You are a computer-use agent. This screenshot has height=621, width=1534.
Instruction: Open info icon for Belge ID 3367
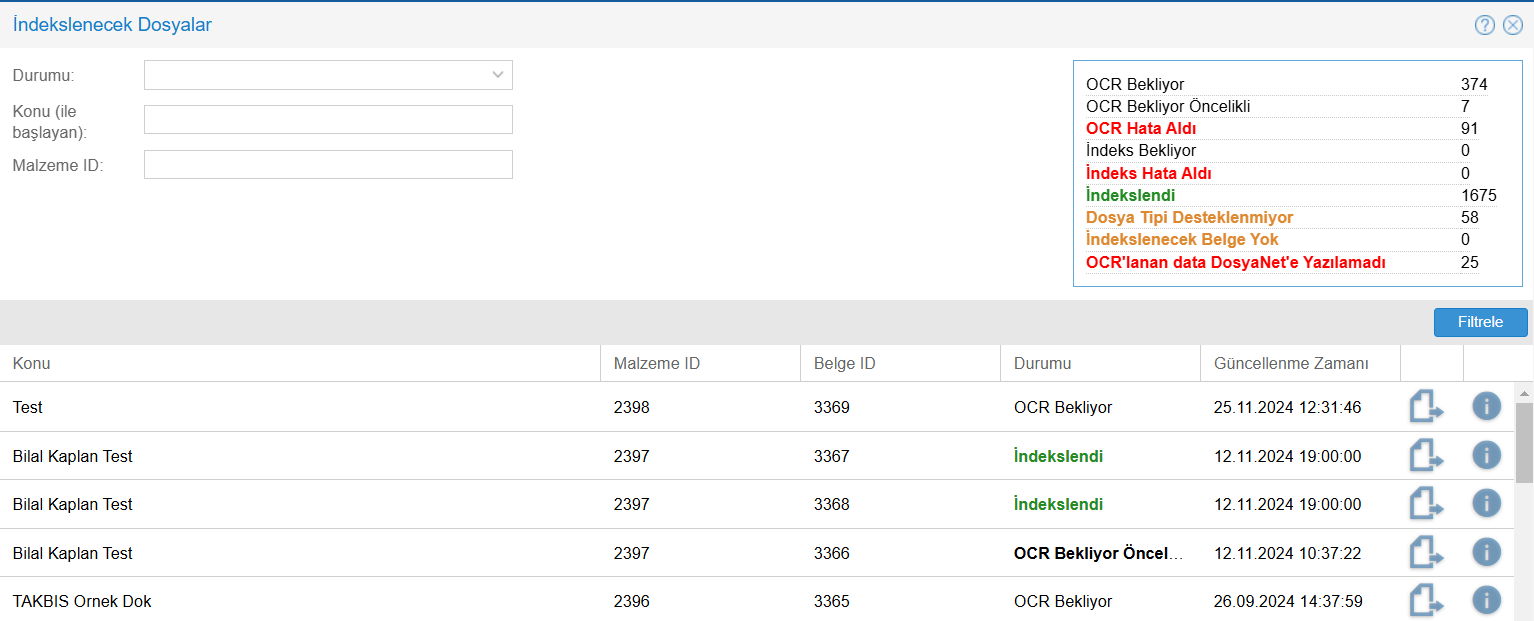(x=1486, y=455)
